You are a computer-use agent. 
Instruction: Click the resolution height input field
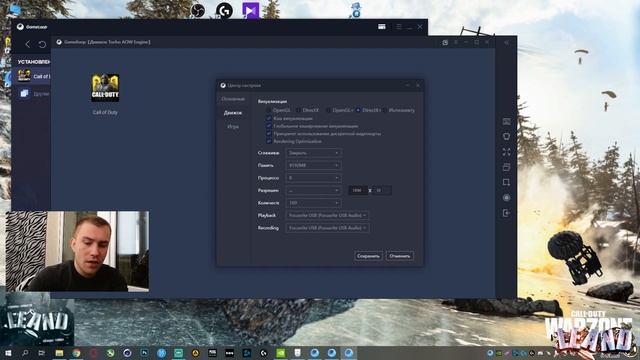pos(382,190)
